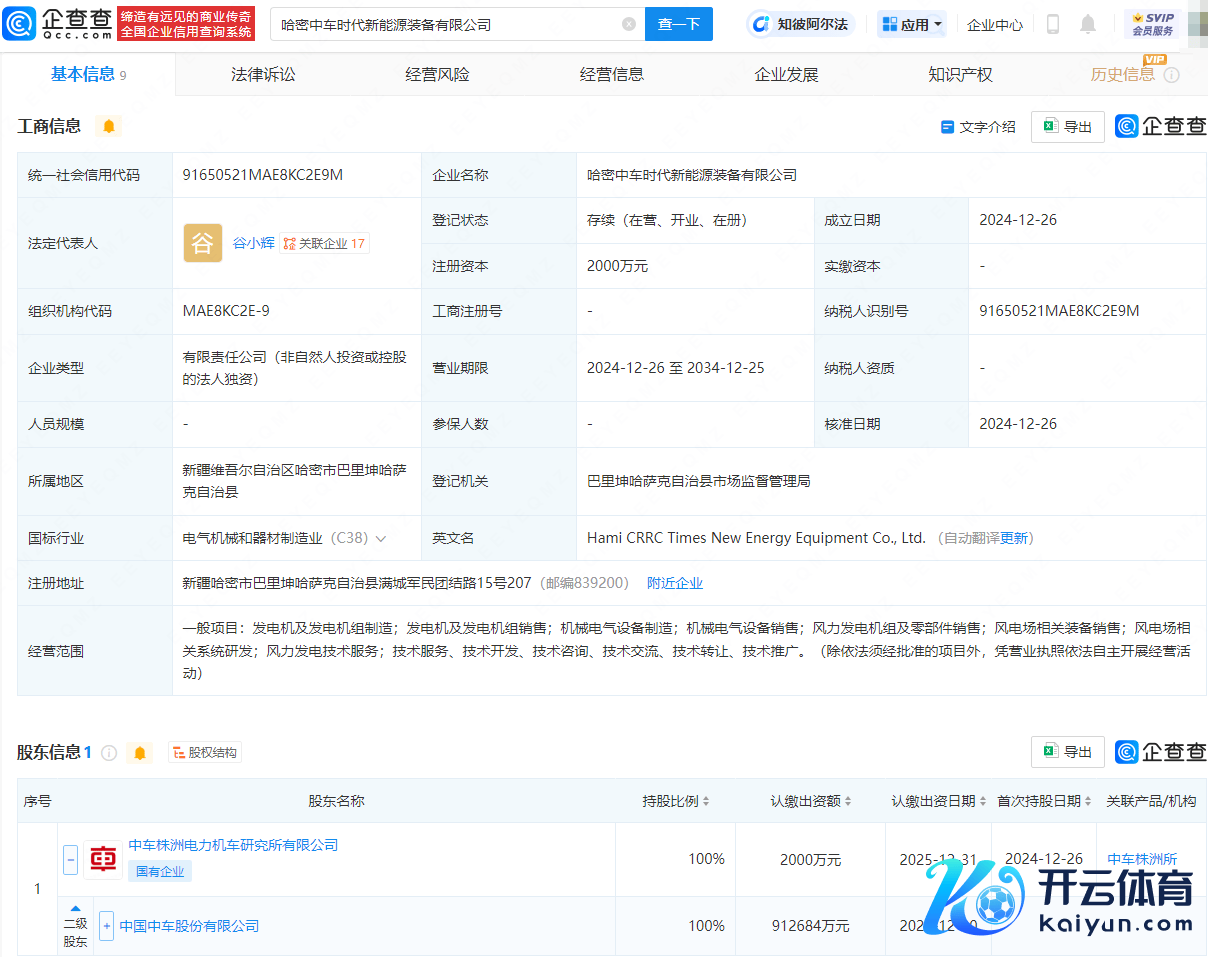Click bell alert beside 股东信息
Viewport: 1208px width, 957px height.
(140, 753)
